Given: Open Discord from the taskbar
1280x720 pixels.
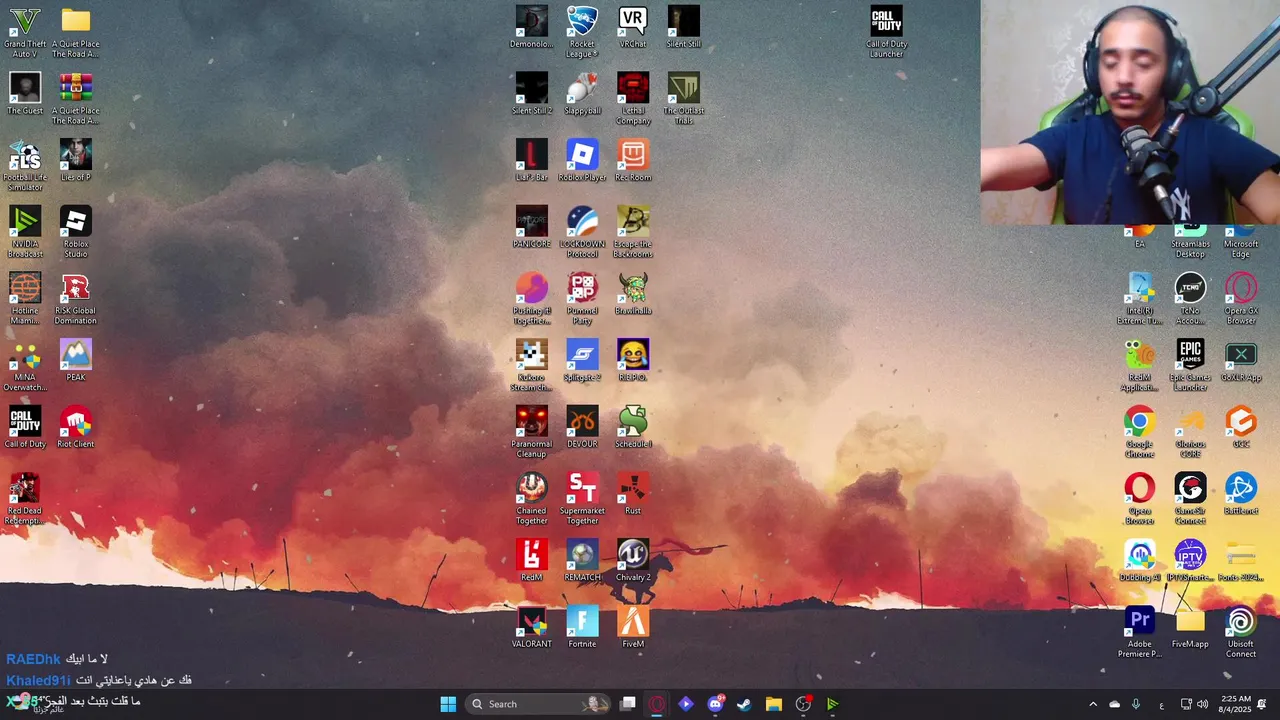Looking at the screenshot, I should click(715, 704).
